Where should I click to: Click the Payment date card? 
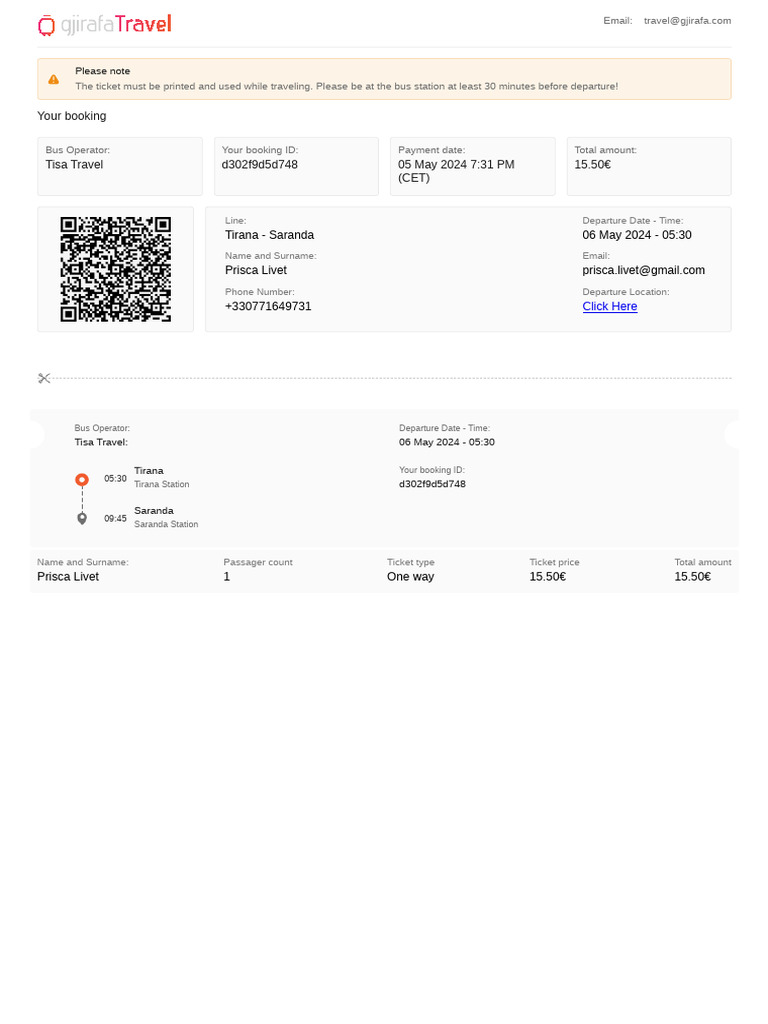point(473,167)
